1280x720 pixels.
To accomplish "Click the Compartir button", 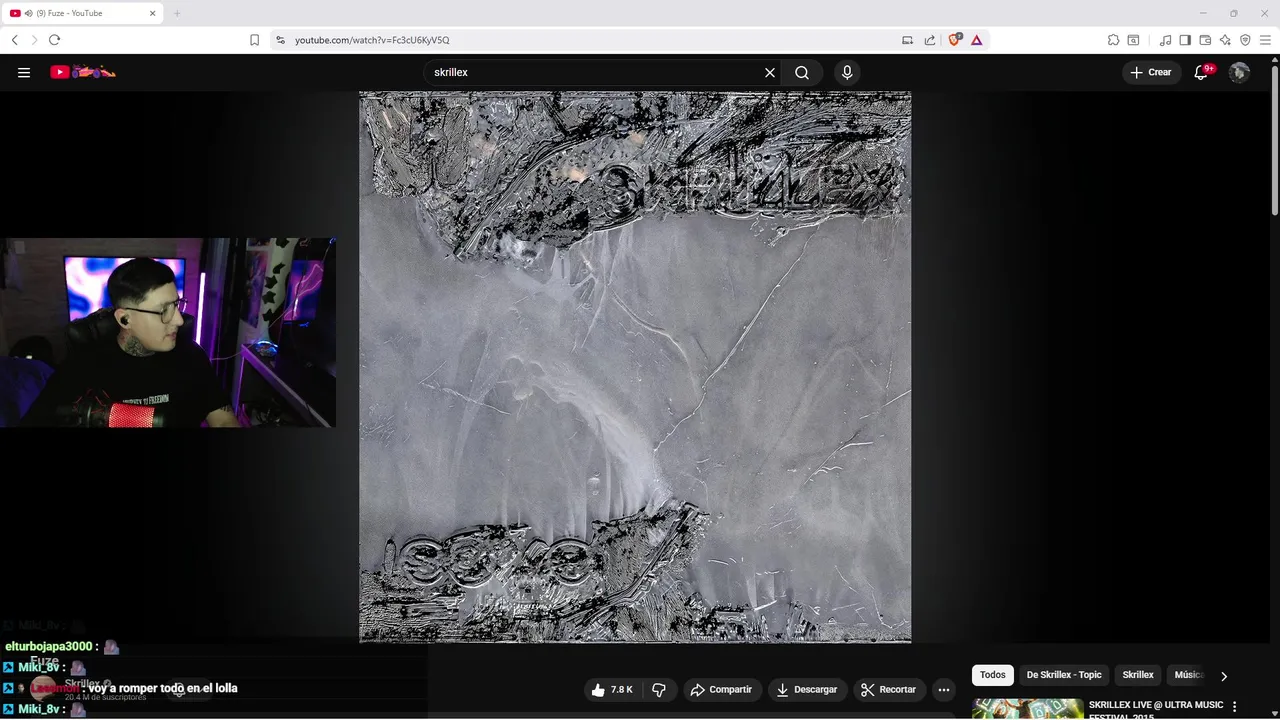I will pyautogui.click(x=721, y=689).
